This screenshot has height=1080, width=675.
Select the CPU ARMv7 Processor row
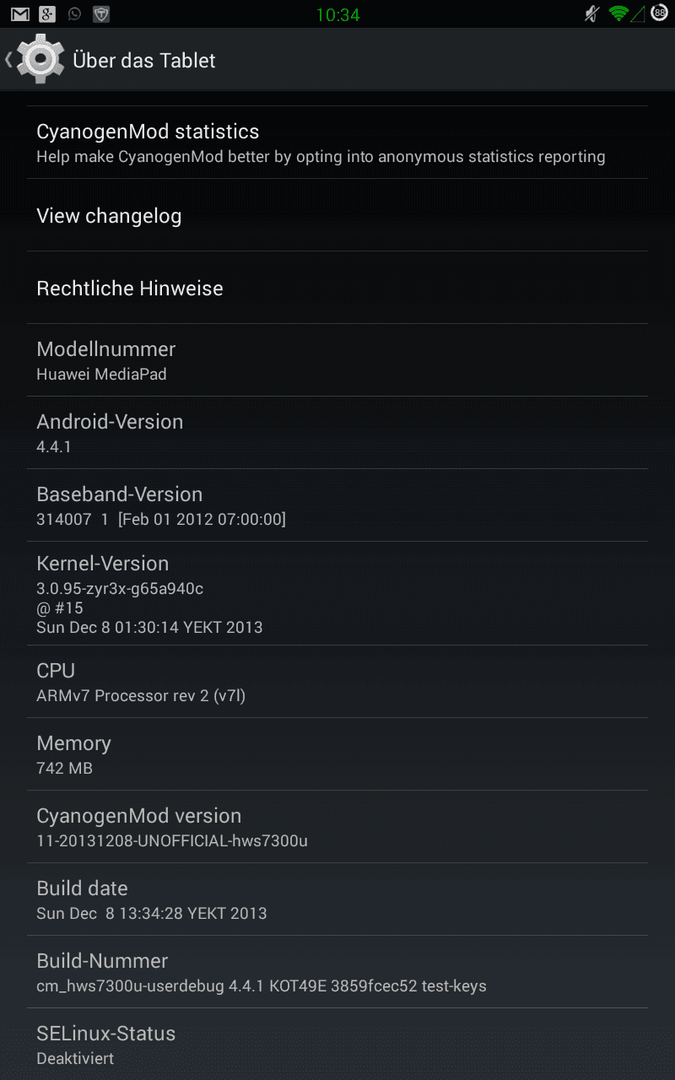[338, 681]
